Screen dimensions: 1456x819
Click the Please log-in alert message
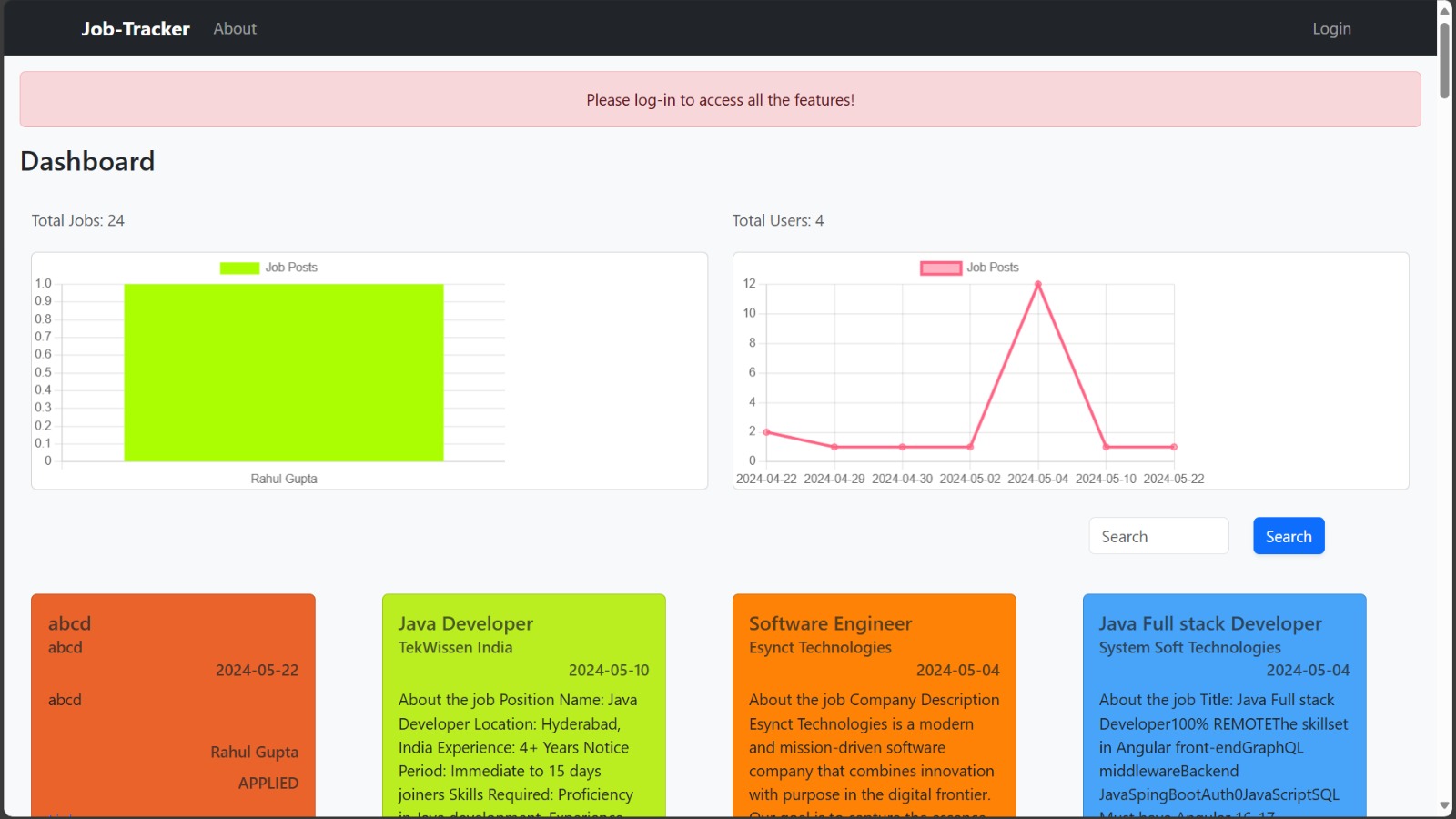pos(720,99)
